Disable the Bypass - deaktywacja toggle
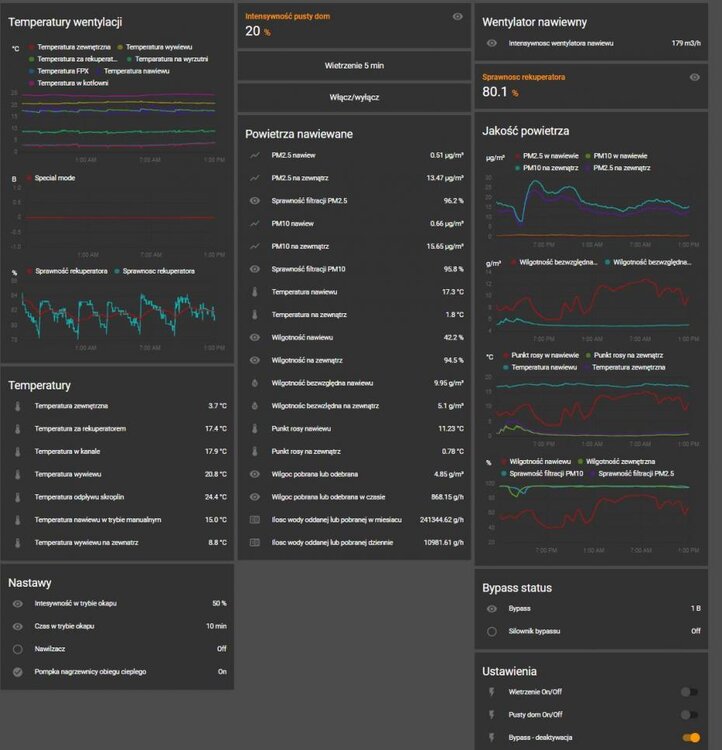The width and height of the screenshot is (722, 750). [x=689, y=738]
